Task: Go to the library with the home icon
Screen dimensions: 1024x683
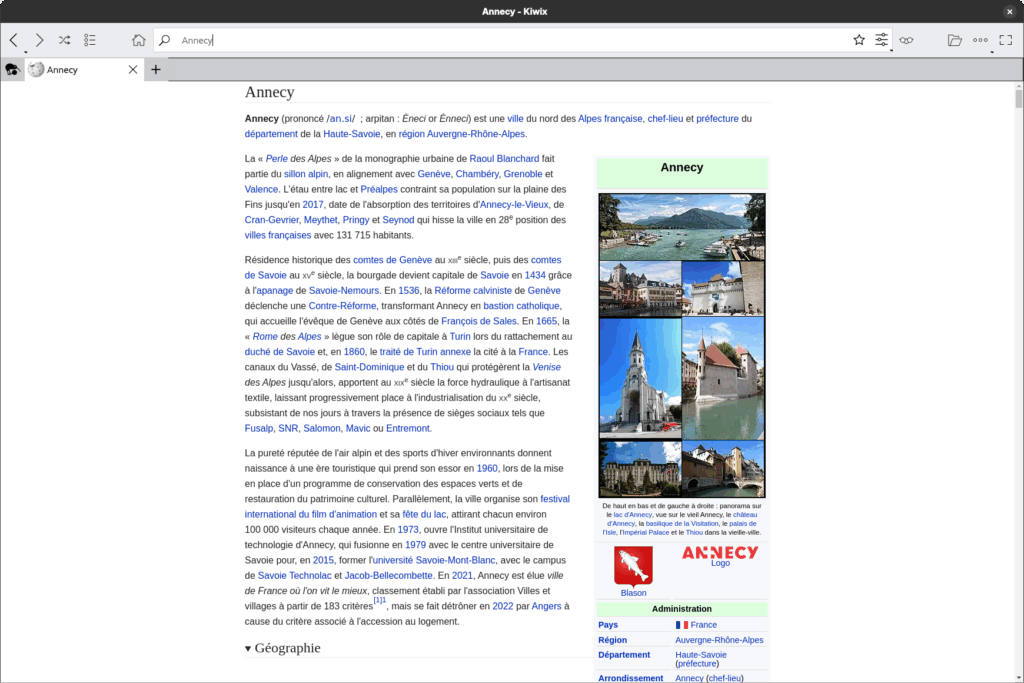Action: 139,40
